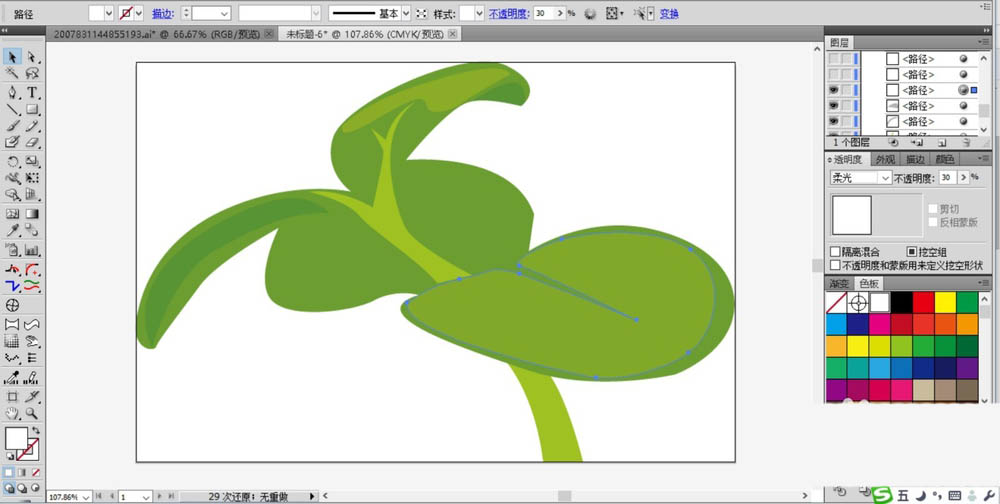This screenshot has width=1000, height=504.
Task: Click the 不透明度 link in control bar
Action: 509,13
